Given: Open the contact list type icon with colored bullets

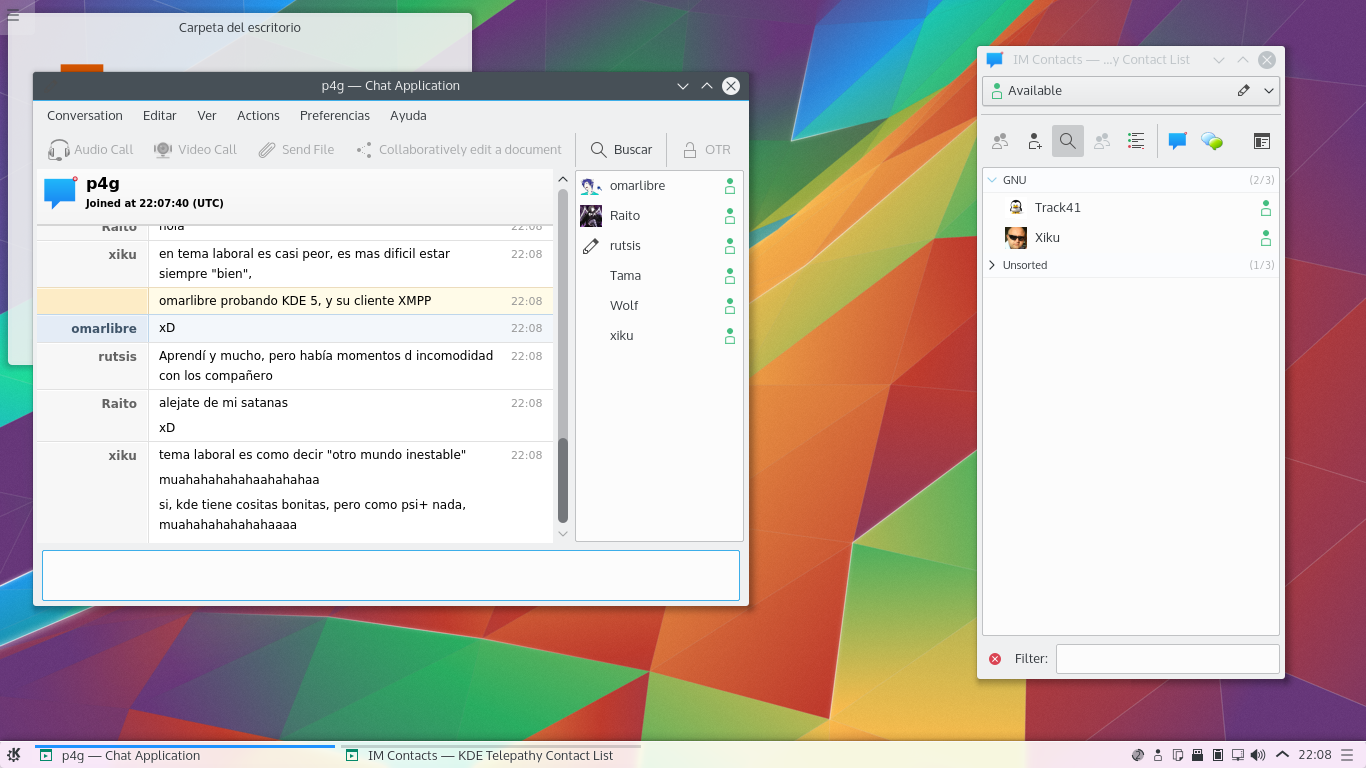Looking at the screenshot, I should (1136, 141).
